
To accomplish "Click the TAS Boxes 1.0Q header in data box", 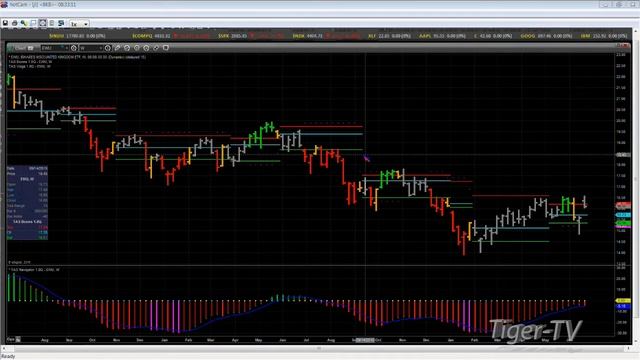I will tap(27, 222).
